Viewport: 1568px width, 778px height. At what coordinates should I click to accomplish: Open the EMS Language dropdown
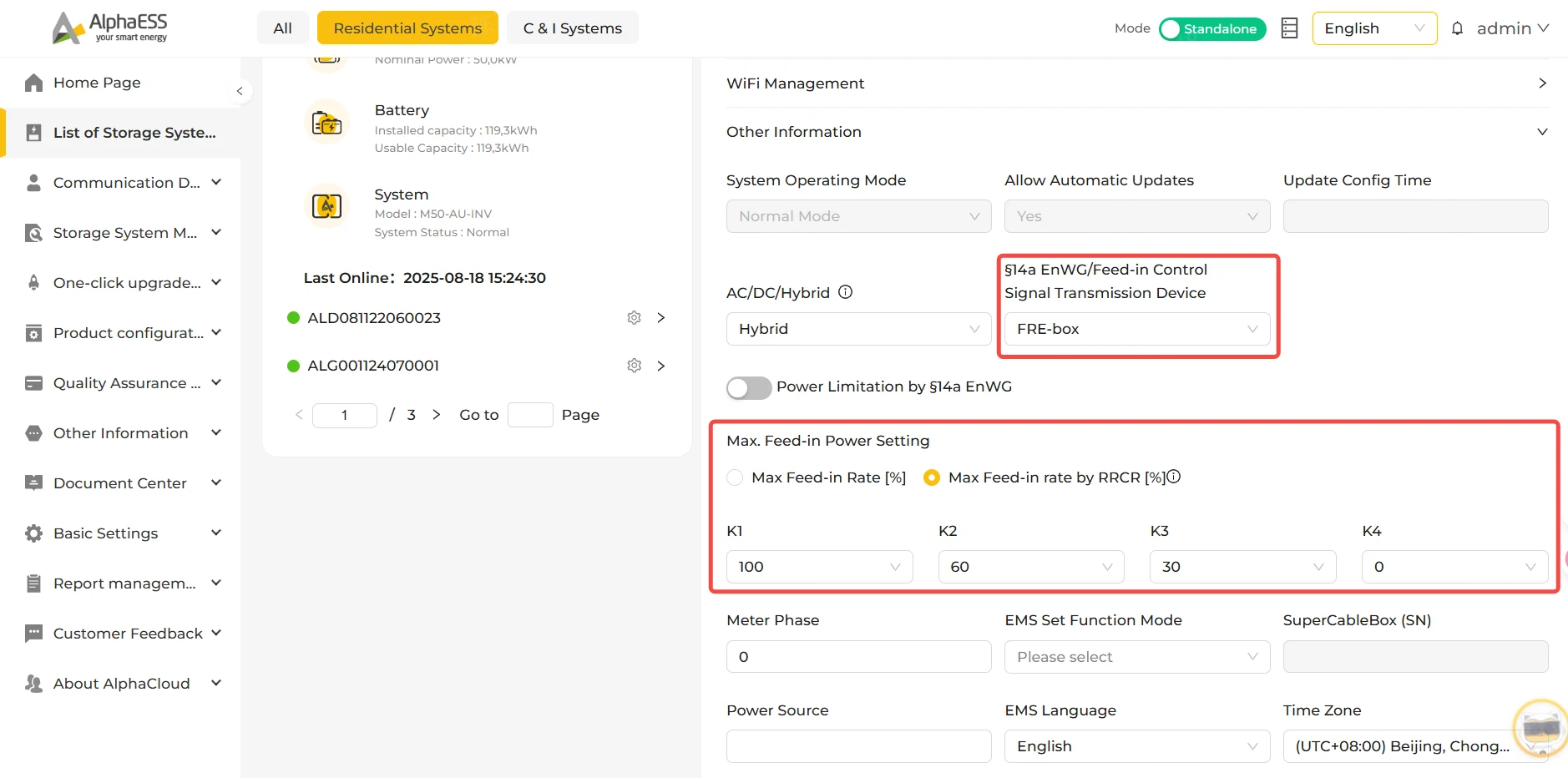(x=1137, y=746)
